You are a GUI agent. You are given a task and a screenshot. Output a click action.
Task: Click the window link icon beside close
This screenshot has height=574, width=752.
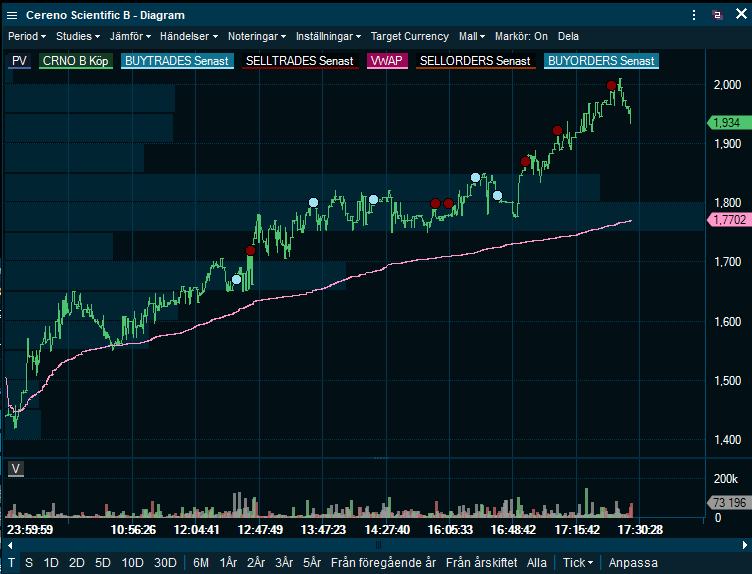tap(717, 15)
